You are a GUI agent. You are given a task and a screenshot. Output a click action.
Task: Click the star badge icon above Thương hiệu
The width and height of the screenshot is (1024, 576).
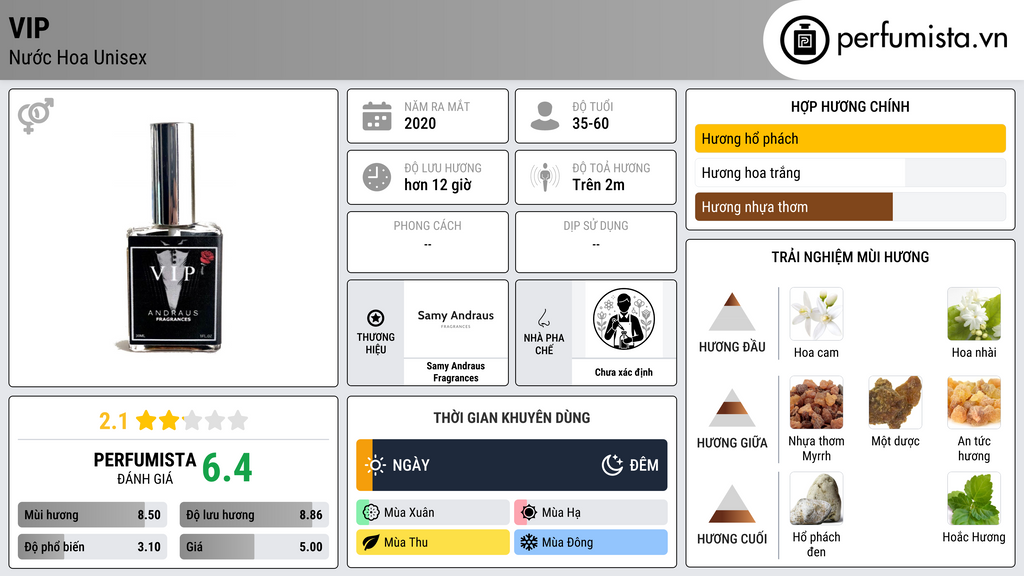point(376,318)
